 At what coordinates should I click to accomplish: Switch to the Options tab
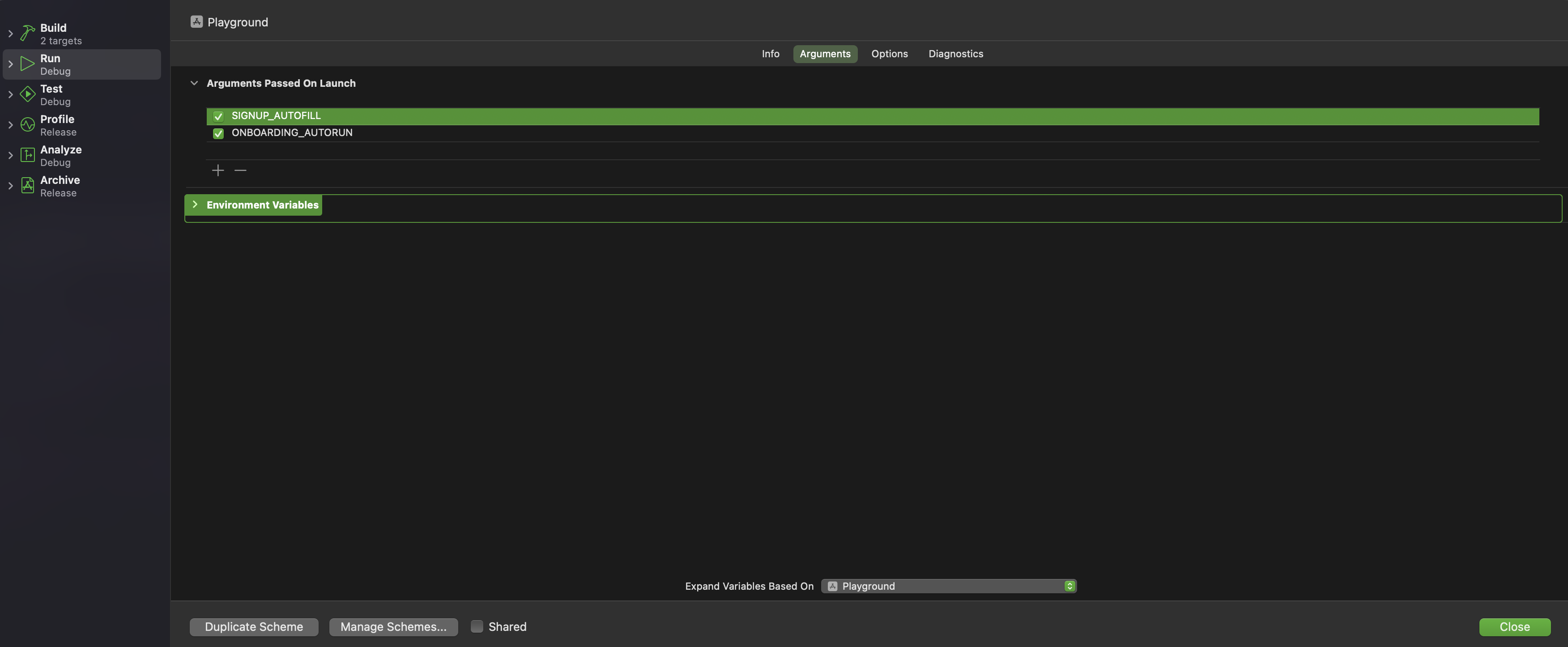pos(889,54)
